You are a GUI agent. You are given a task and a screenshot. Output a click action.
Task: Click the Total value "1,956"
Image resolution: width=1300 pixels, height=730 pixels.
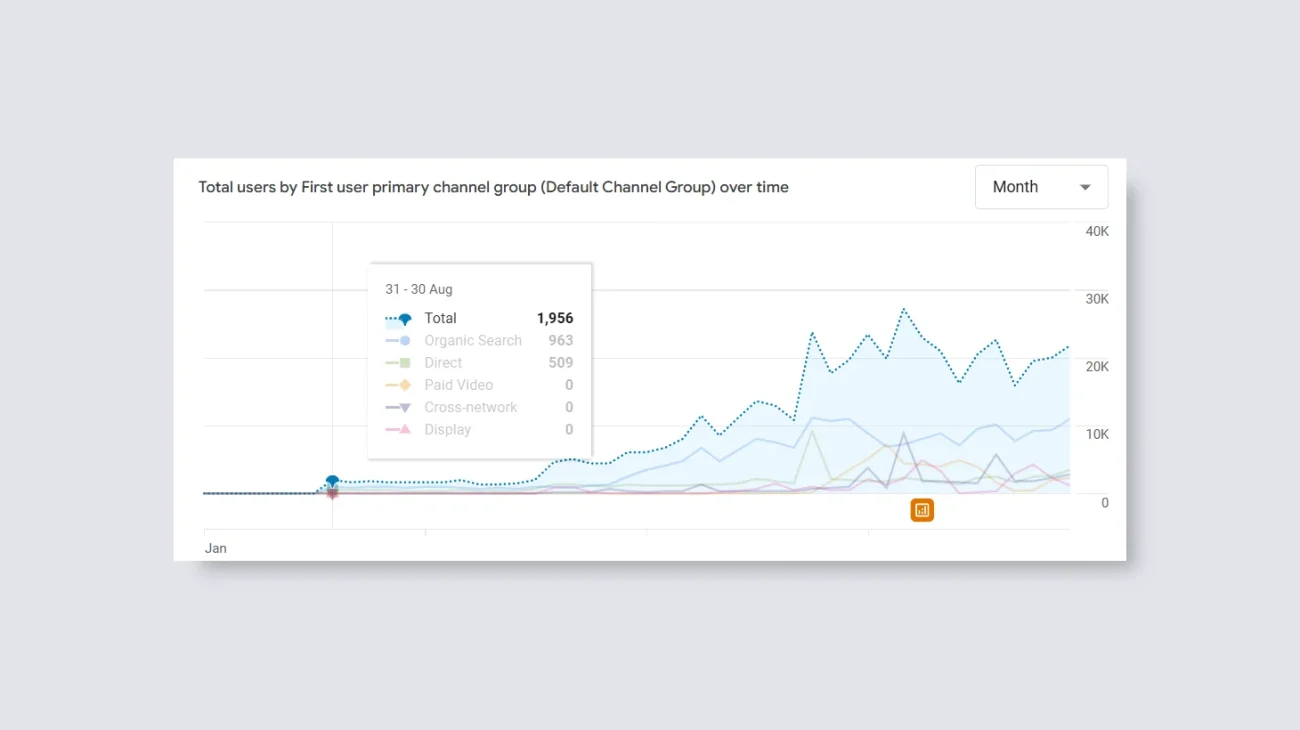(x=555, y=318)
